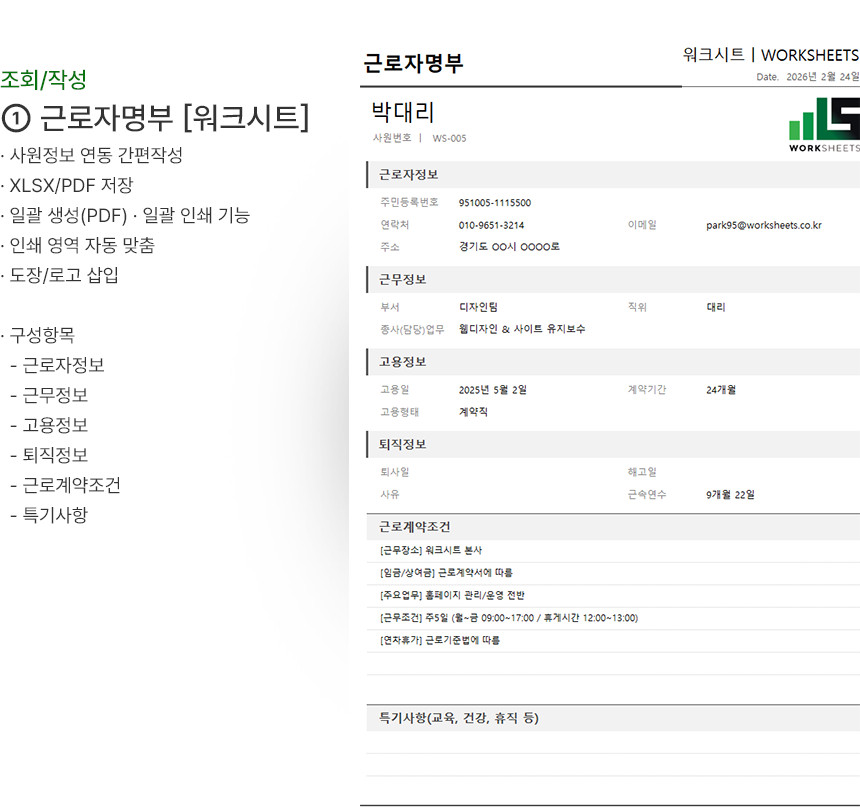Click the 특기사항(교육, 건강, 휴직 등) header

pos(458,718)
